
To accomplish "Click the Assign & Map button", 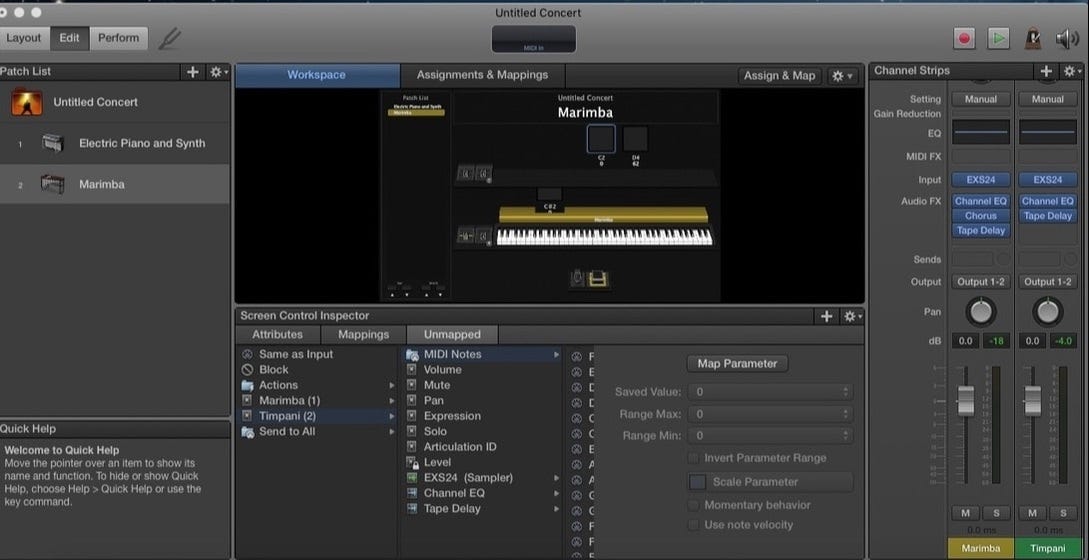I will [x=780, y=76].
